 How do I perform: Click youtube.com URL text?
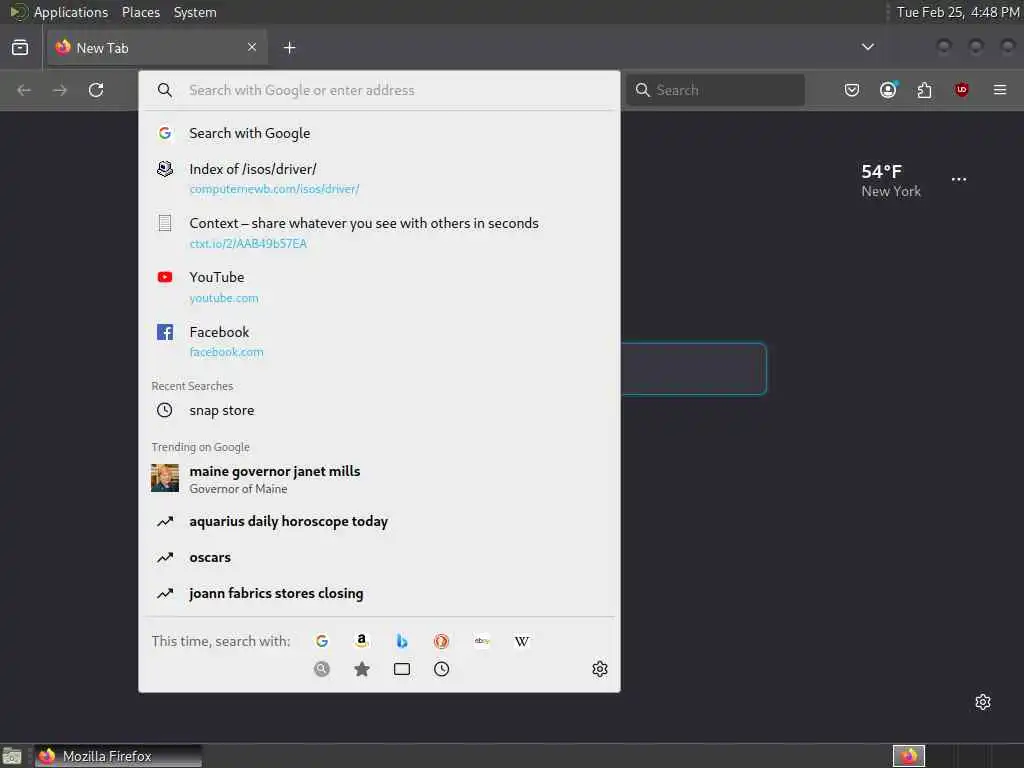pyautogui.click(x=224, y=298)
